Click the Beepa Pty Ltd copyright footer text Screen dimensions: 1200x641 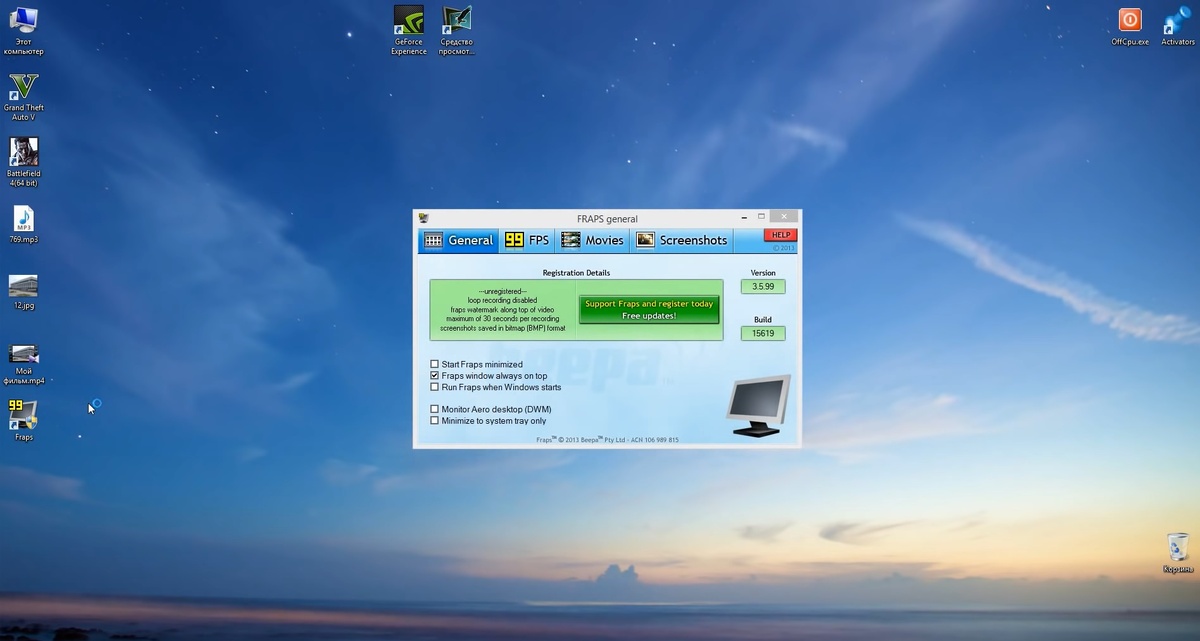(x=607, y=440)
